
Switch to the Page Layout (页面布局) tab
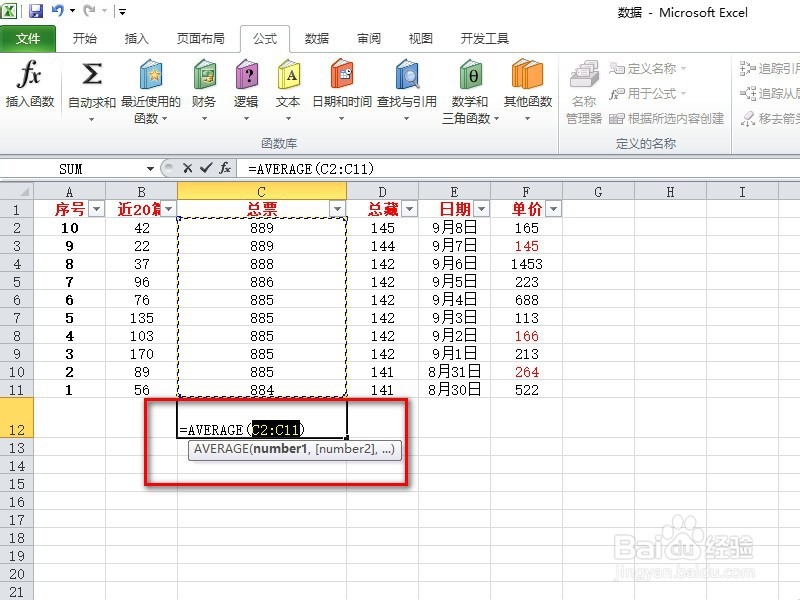click(201, 39)
